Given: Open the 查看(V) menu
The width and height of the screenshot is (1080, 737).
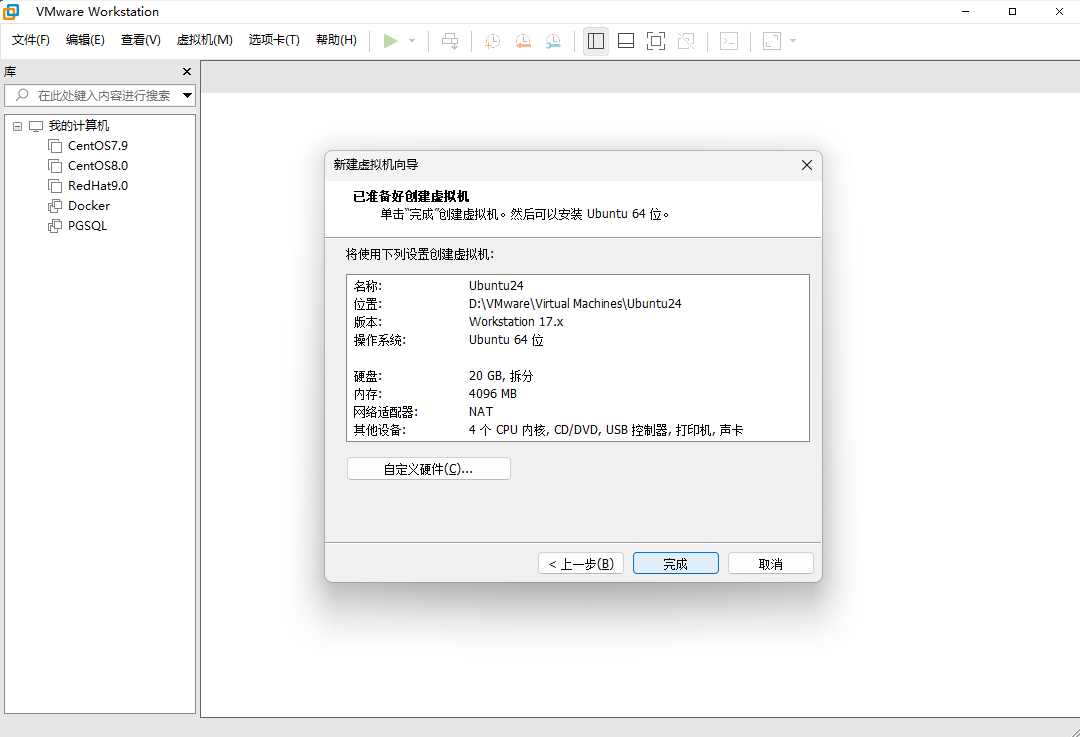Looking at the screenshot, I should tap(141, 40).
